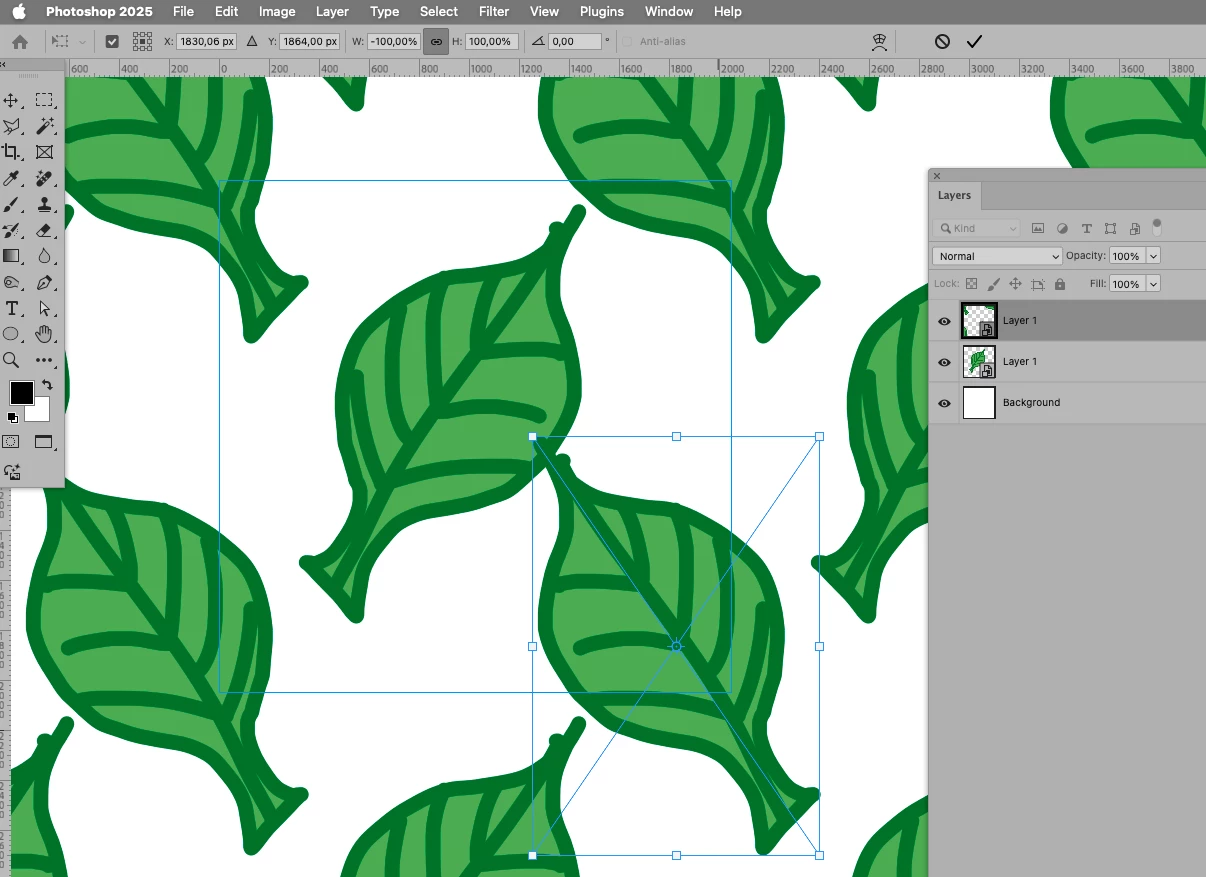Click the reference point location grid
Image resolution: width=1206 pixels, height=877 pixels.
pyautogui.click(x=142, y=42)
